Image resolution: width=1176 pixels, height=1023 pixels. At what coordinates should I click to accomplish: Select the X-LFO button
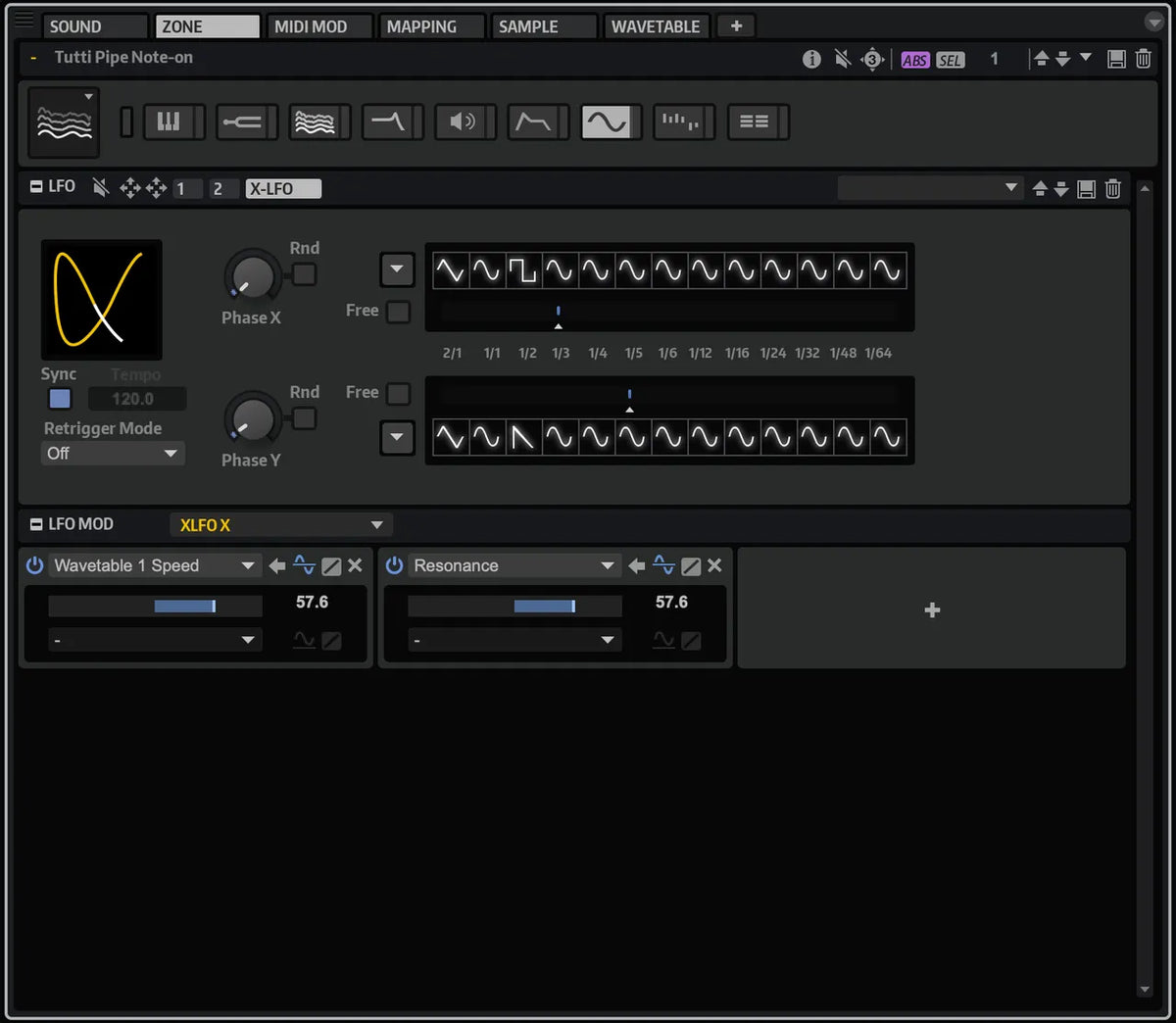click(283, 189)
